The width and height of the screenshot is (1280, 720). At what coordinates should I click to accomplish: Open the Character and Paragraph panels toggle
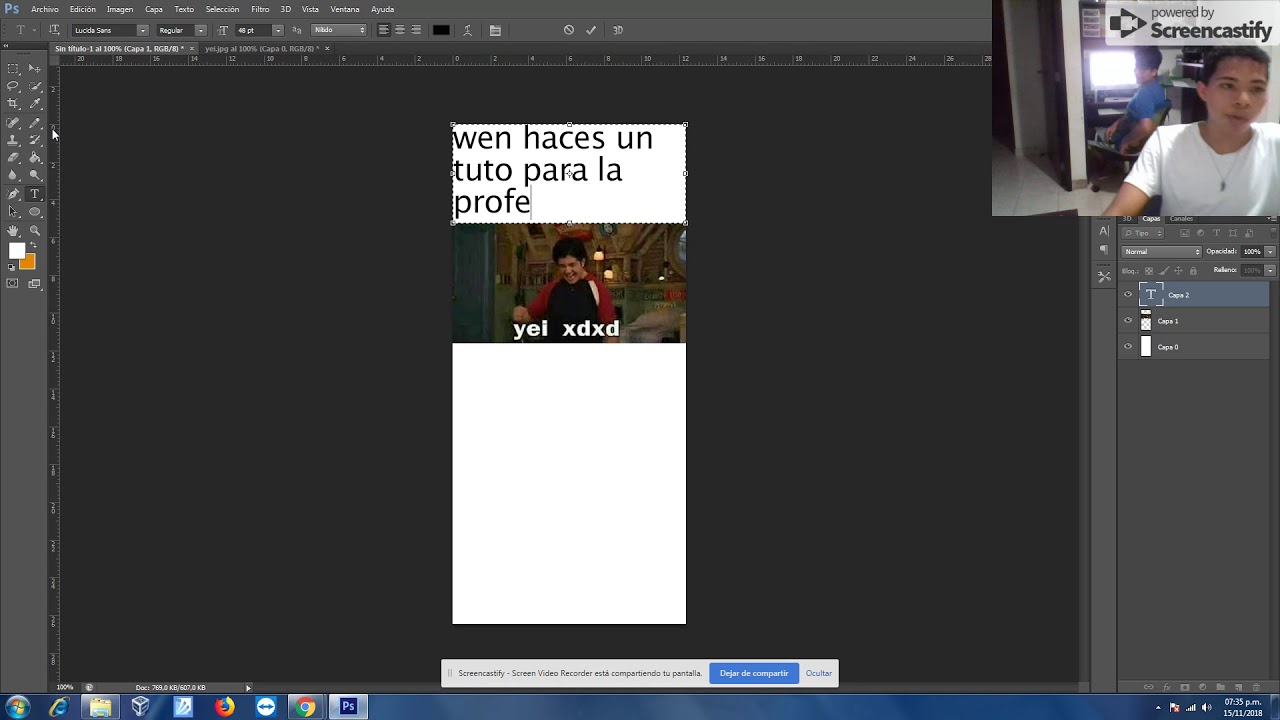click(x=495, y=30)
